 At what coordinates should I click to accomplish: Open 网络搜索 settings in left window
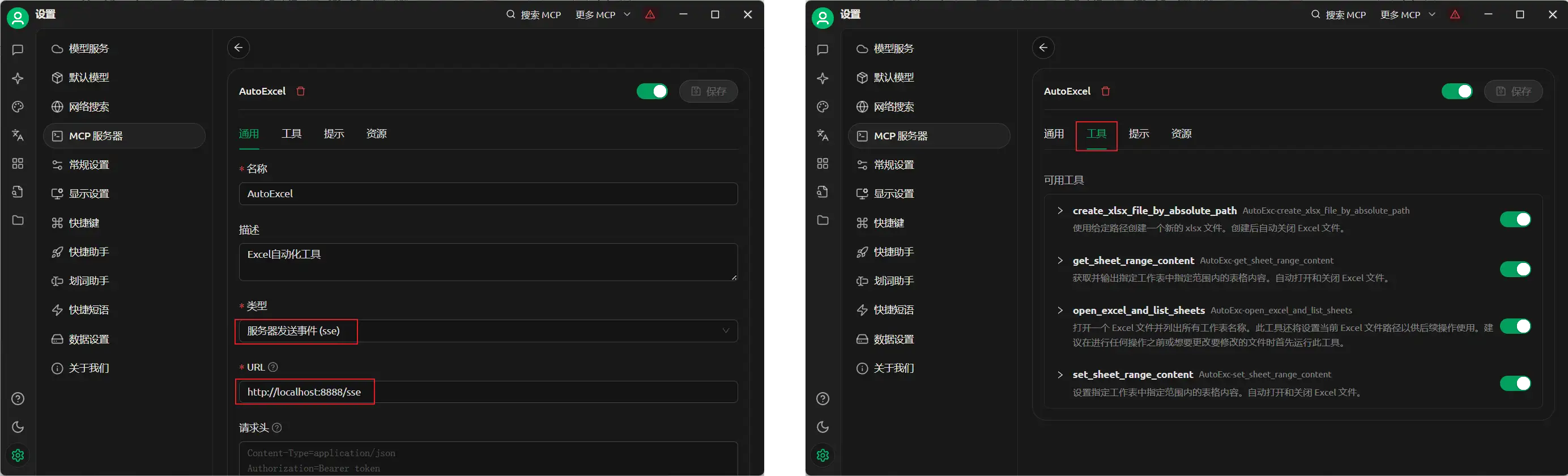tap(124, 107)
